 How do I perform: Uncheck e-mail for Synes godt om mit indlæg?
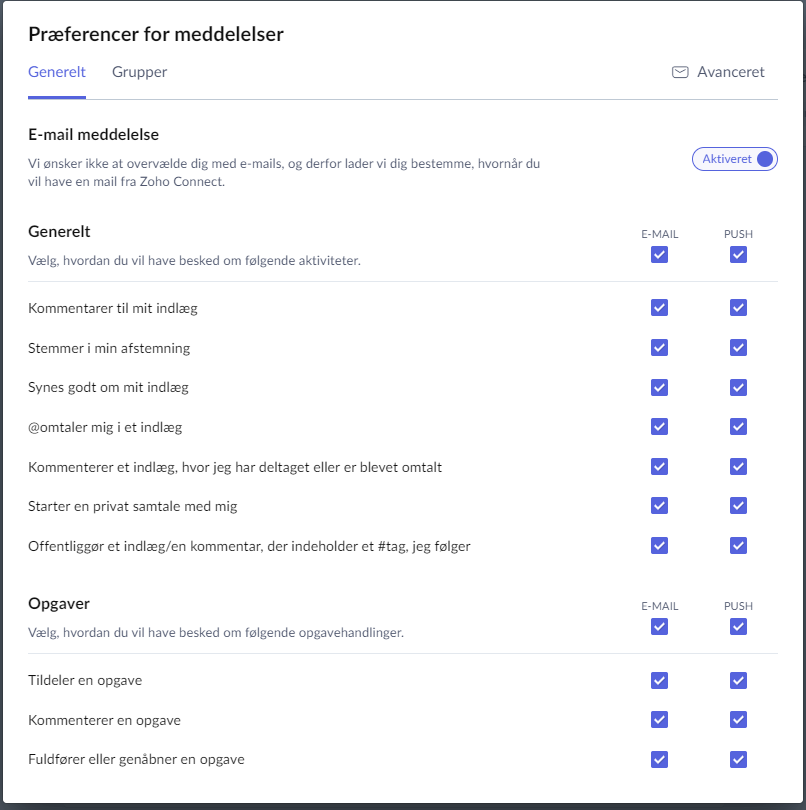[659, 387]
